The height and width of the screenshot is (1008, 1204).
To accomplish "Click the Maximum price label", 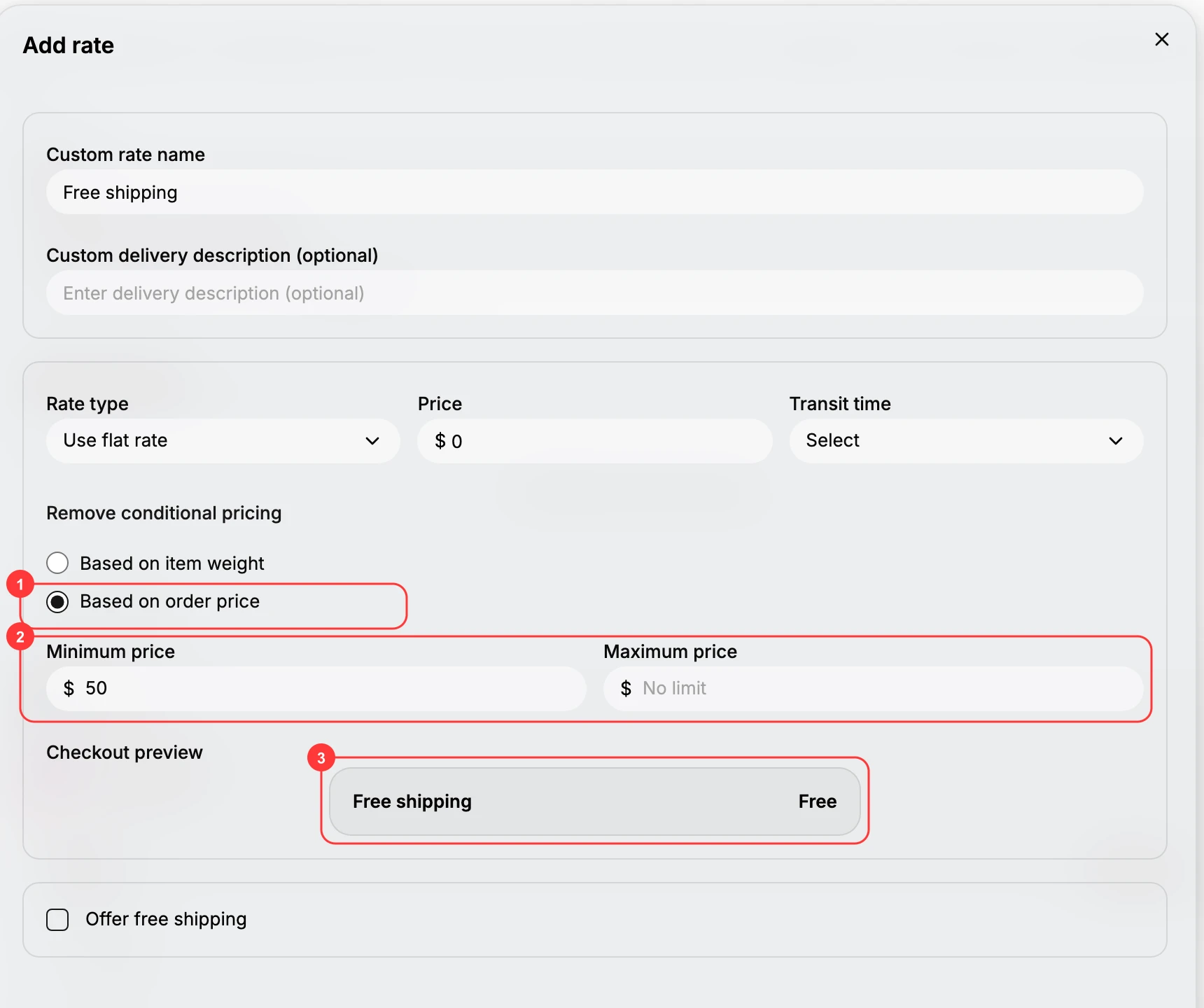I will point(671,652).
